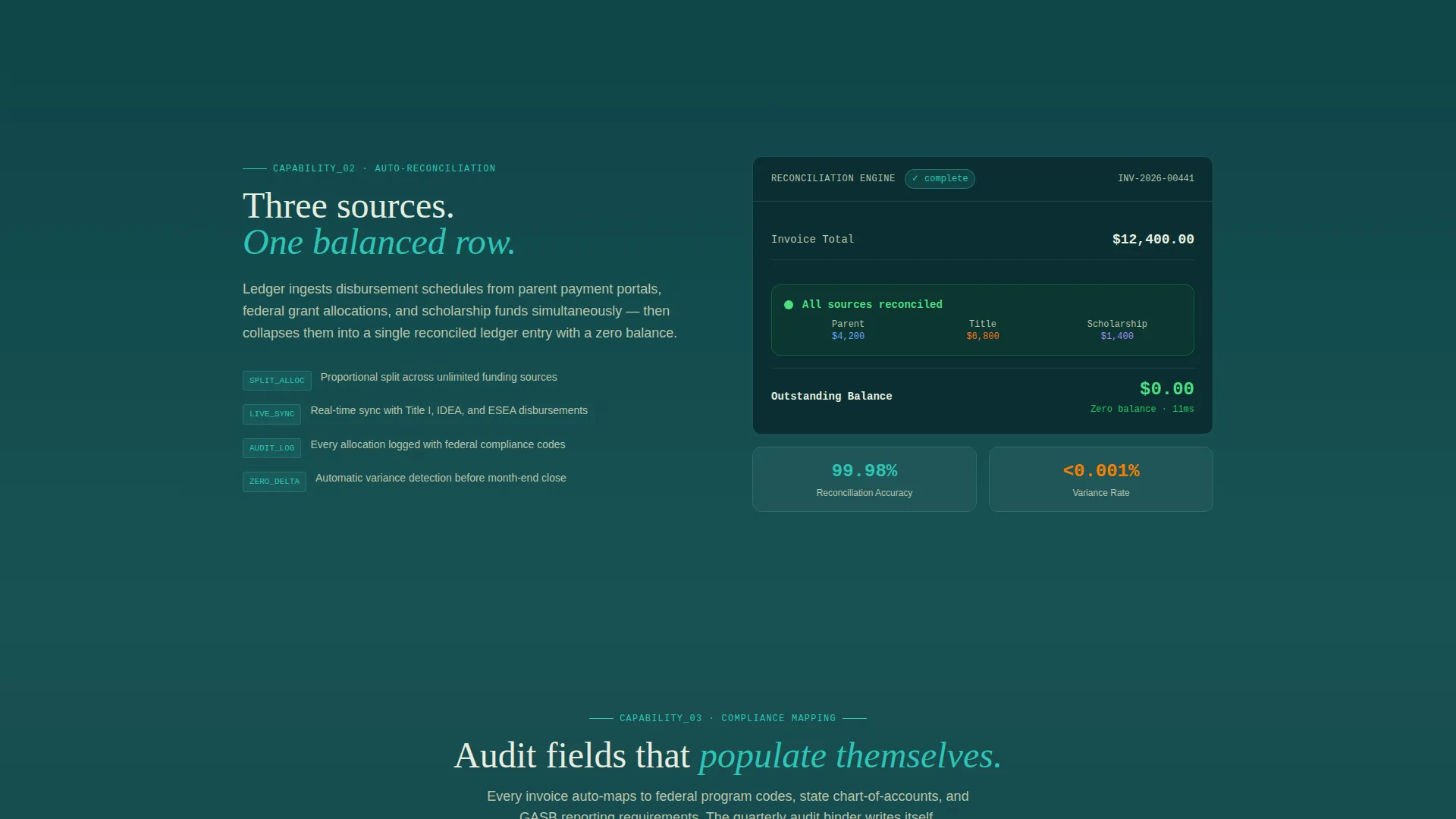1456x819 pixels.
Task: Click the CAPABILITY_02 · AUTO-RECONCILIATION eyebrow
Action: click(384, 168)
